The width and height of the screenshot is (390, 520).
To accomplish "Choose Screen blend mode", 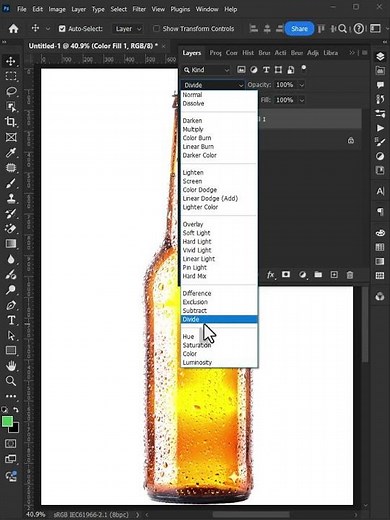I will tap(192, 181).
